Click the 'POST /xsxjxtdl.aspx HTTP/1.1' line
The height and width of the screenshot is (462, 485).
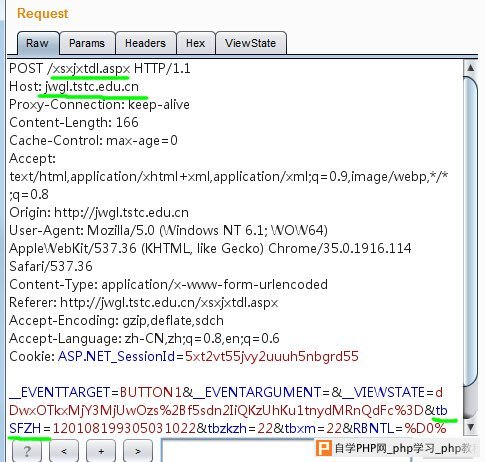100,69
